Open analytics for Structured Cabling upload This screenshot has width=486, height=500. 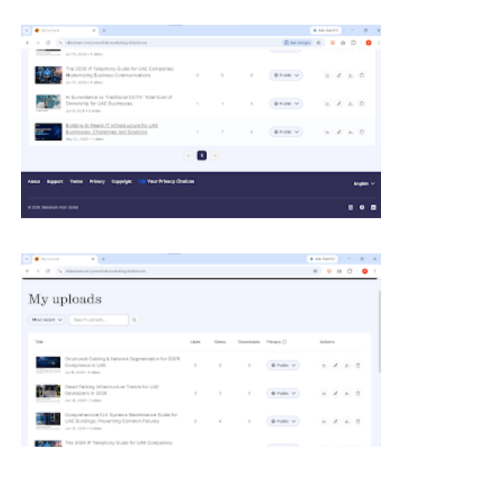324,365
